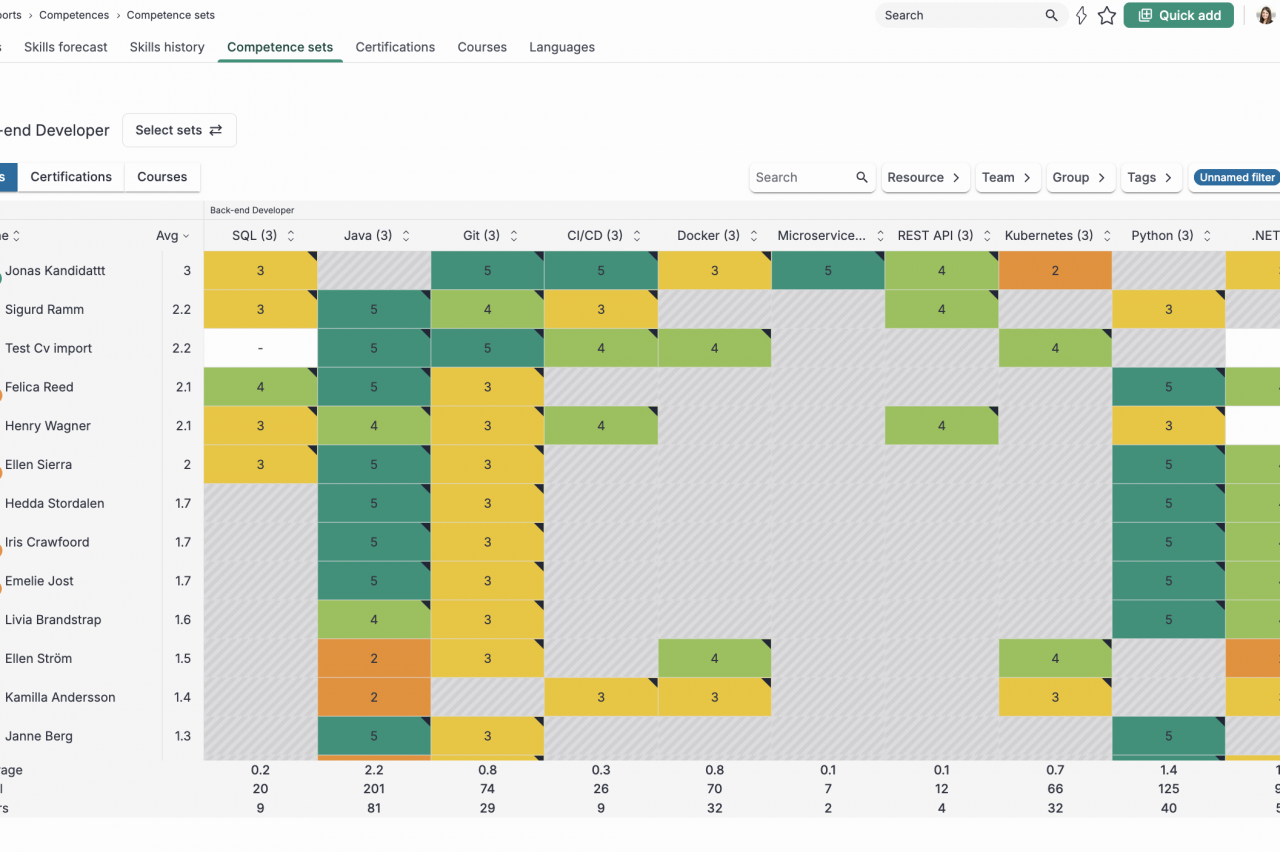Click the sort arrows on SQL column
The height and width of the screenshot is (852, 1280).
(291, 236)
